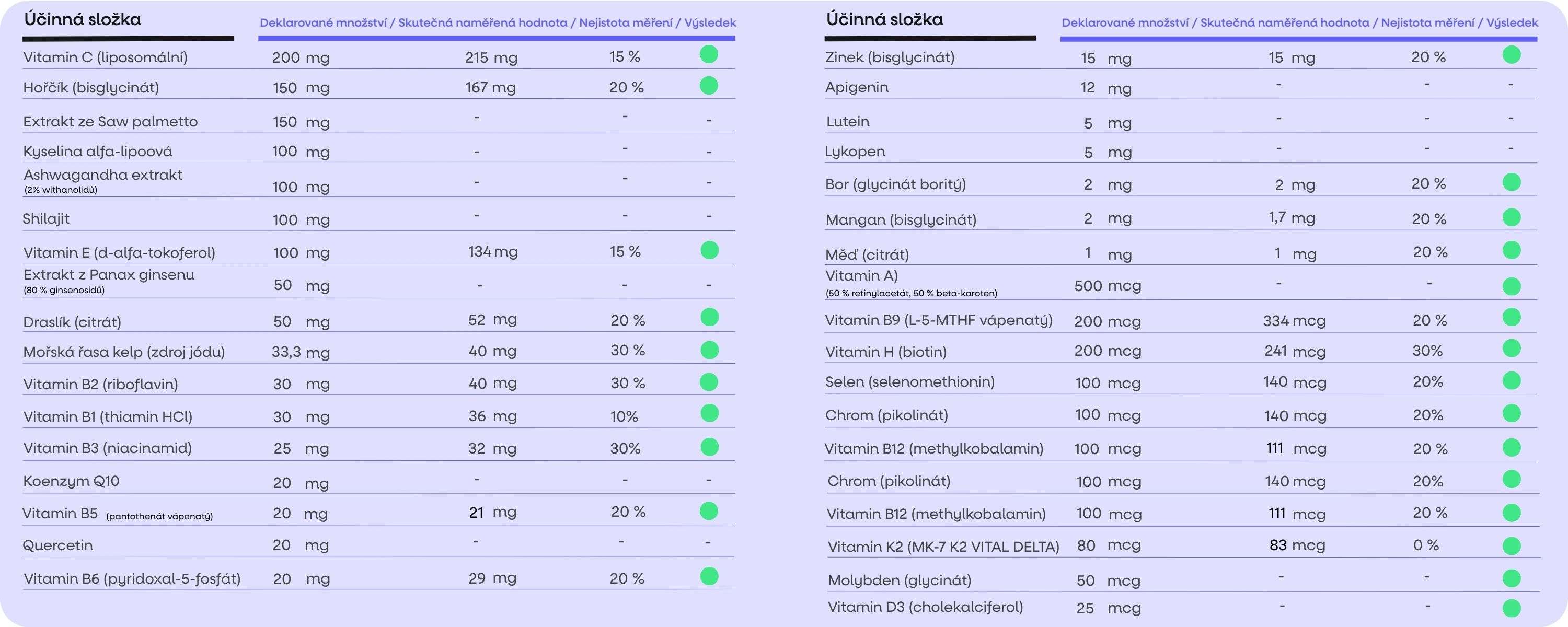
Task: Click the Extrakt ze Saw palmetto label
Action: [x=110, y=122]
